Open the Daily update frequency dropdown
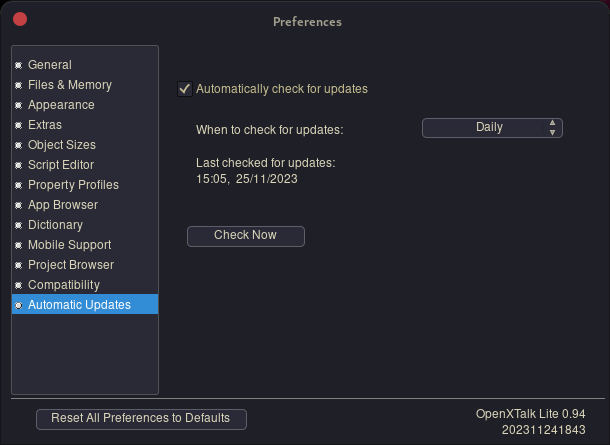The height and width of the screenshot is (445, 610). (x=492, y=128)
